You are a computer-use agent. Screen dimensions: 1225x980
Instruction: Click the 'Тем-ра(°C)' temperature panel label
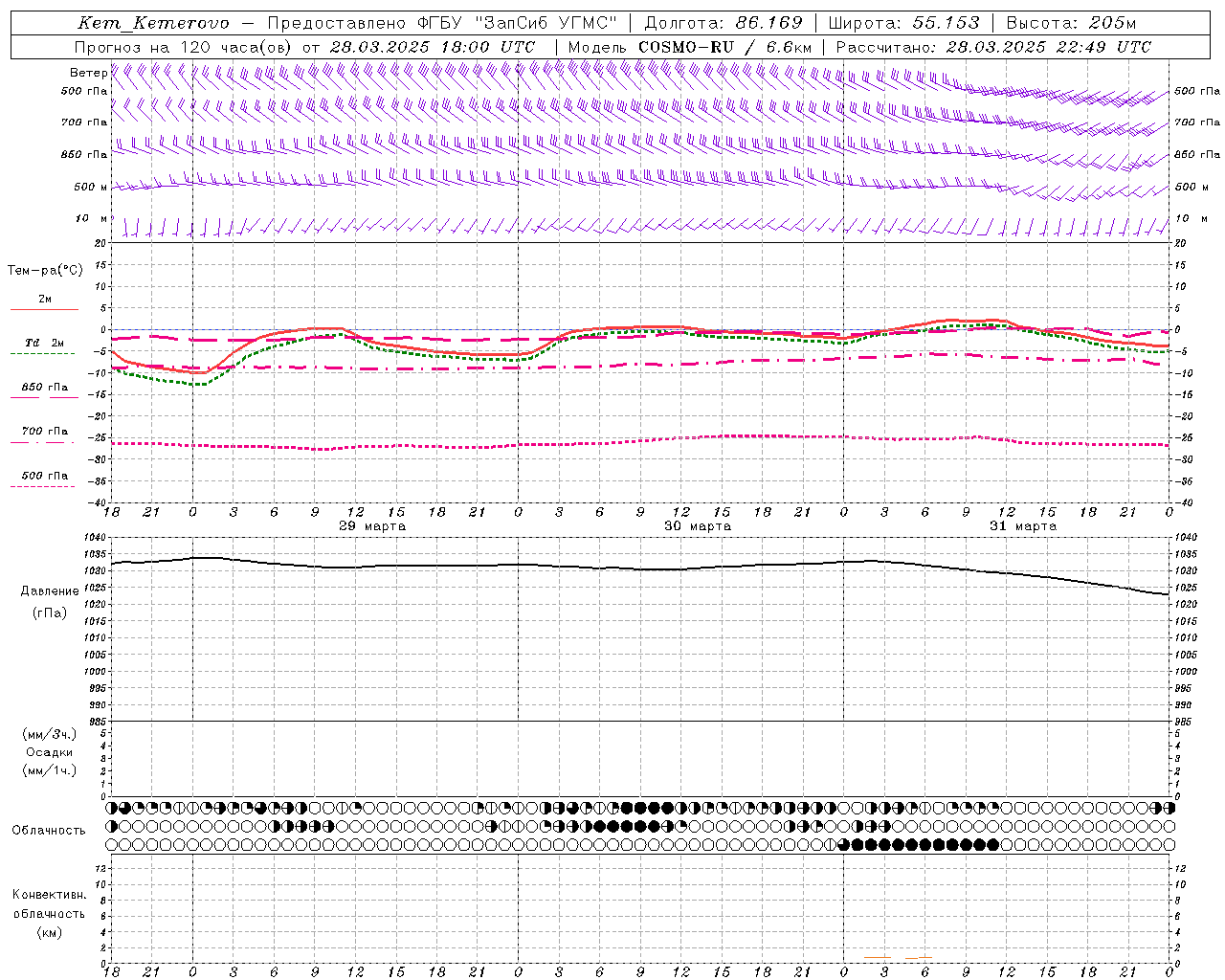pos(45,271)
